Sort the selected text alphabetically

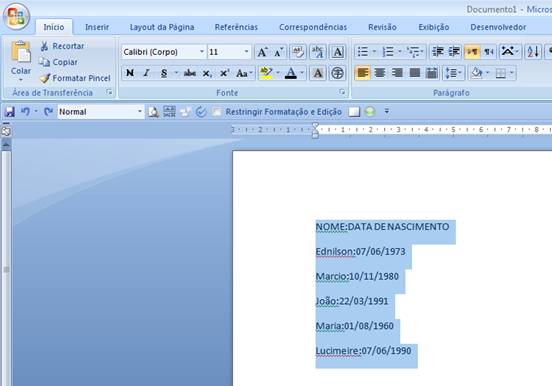point(533,52)
